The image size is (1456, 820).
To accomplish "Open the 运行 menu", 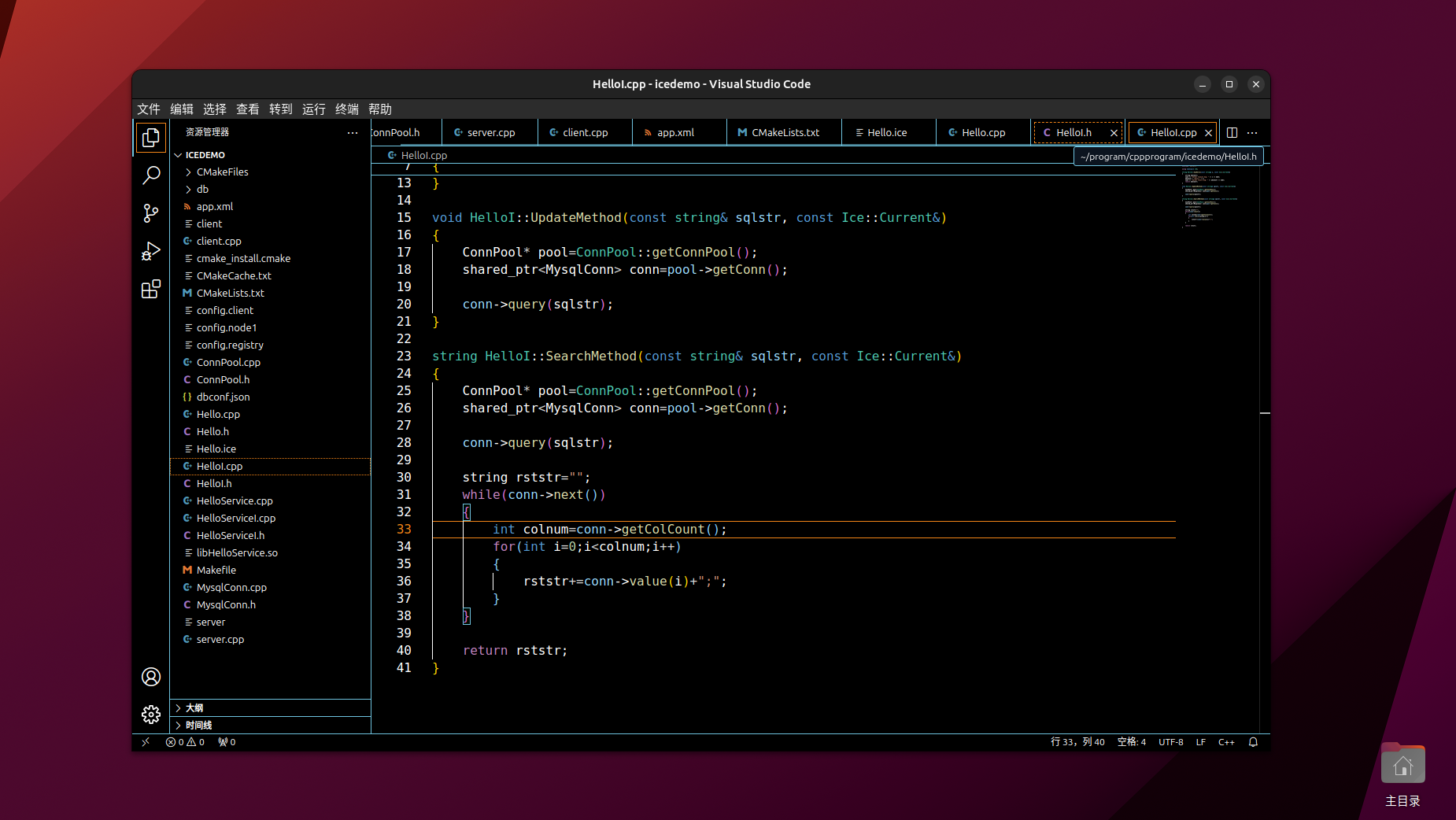I will click(x=314, y=109).
